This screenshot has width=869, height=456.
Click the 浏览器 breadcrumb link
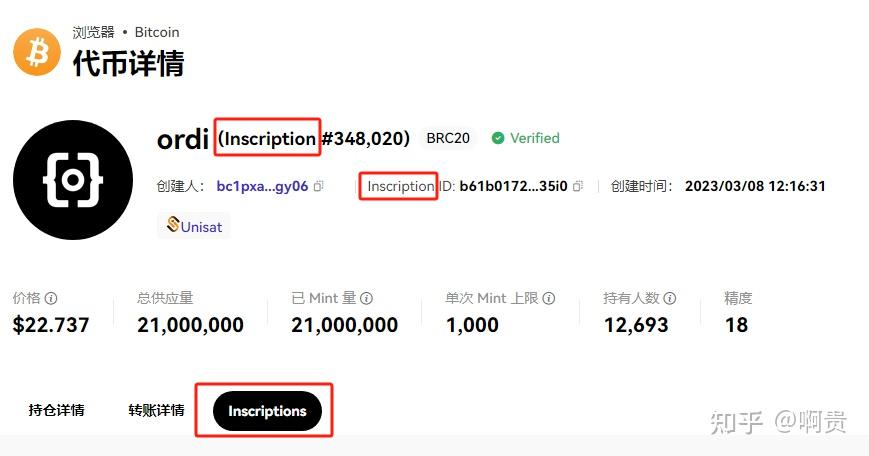coord(93,32)
